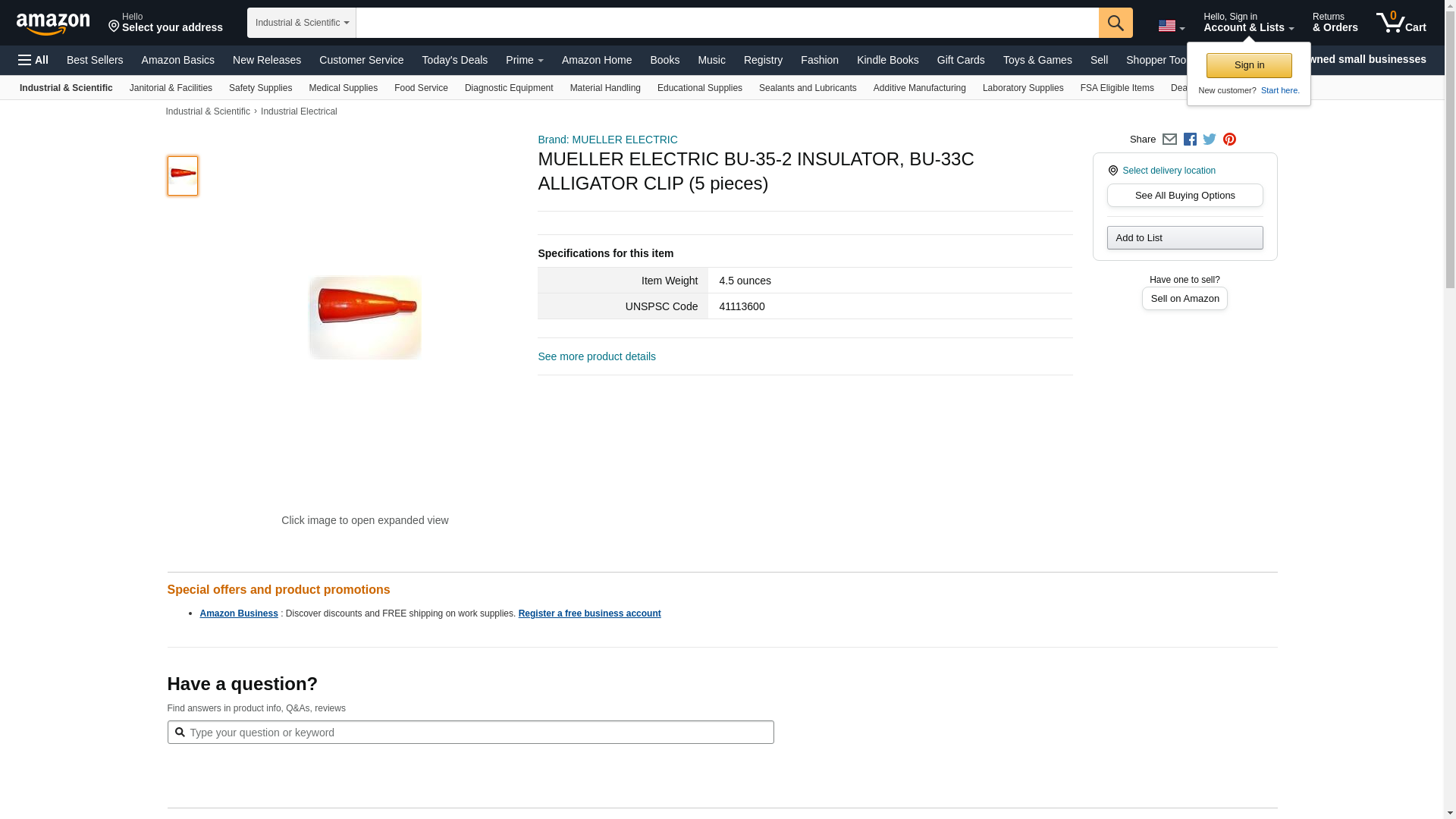The width and height of the screenshot is (1456, 819).
Task: Click the question keyword input field
Action: click(x=470, y=733)
